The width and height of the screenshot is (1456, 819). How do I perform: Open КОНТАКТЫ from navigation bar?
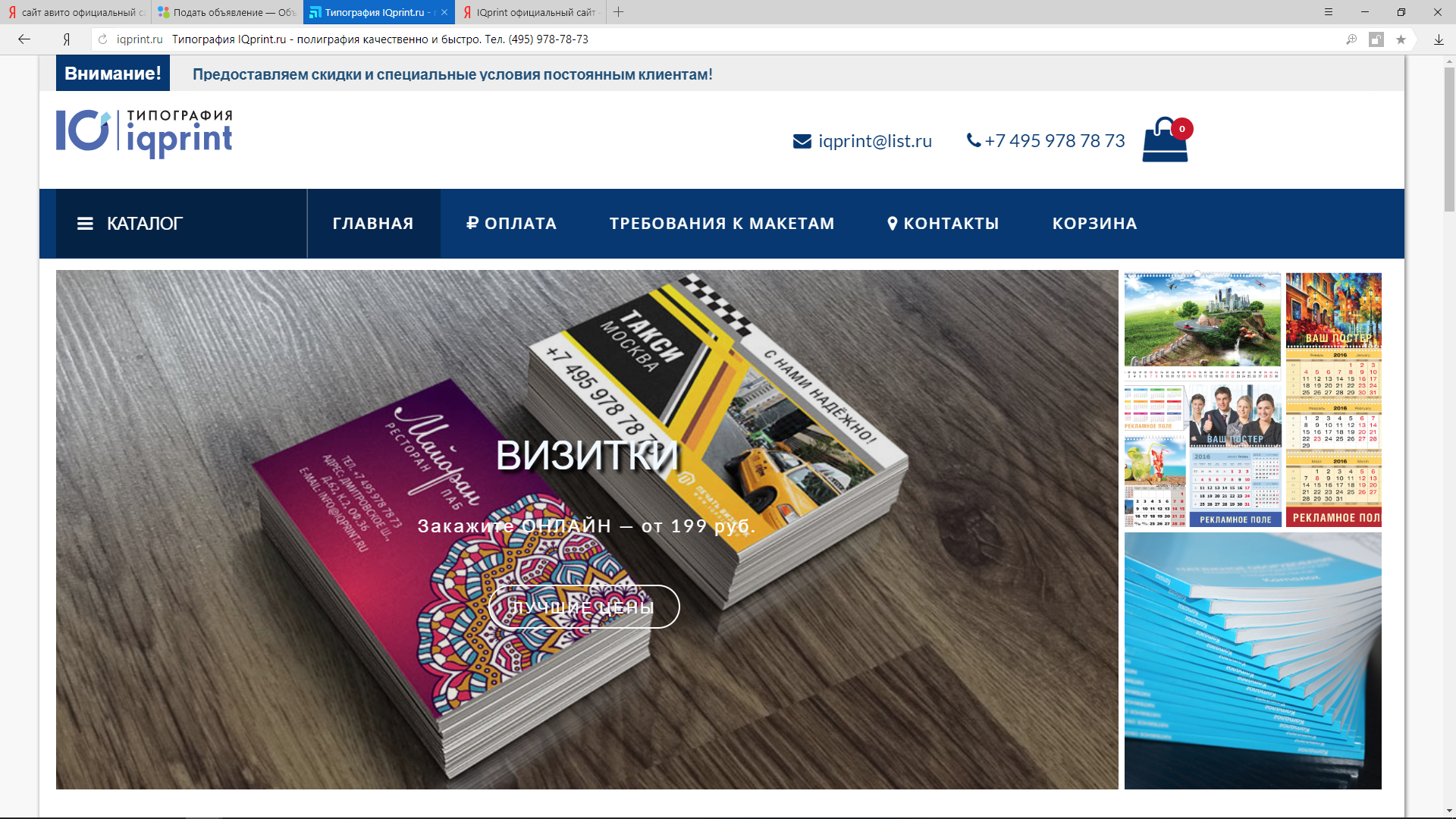click(x=943, y=224)
